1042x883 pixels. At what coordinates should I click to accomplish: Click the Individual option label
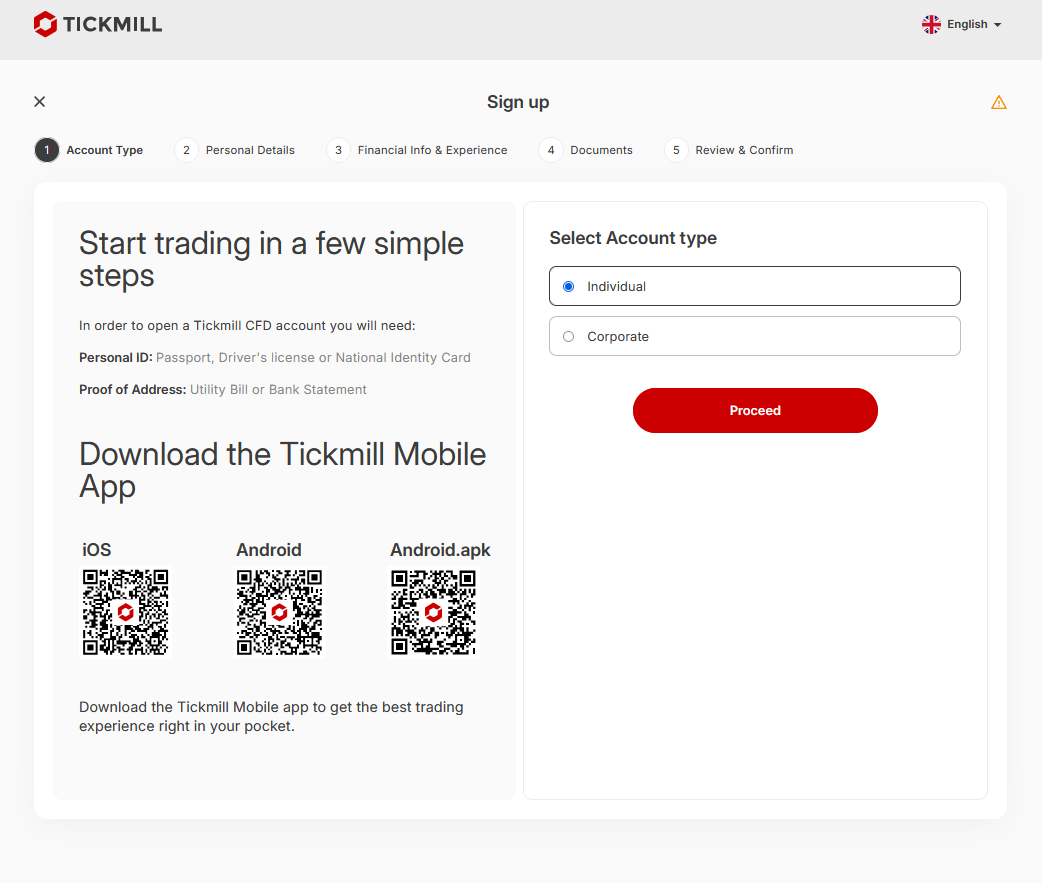click(616, 286)
